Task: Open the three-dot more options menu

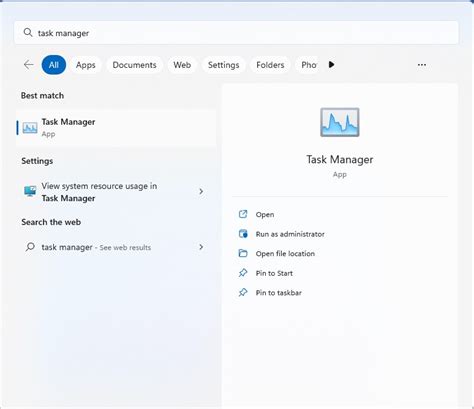Action: point(422,65)
